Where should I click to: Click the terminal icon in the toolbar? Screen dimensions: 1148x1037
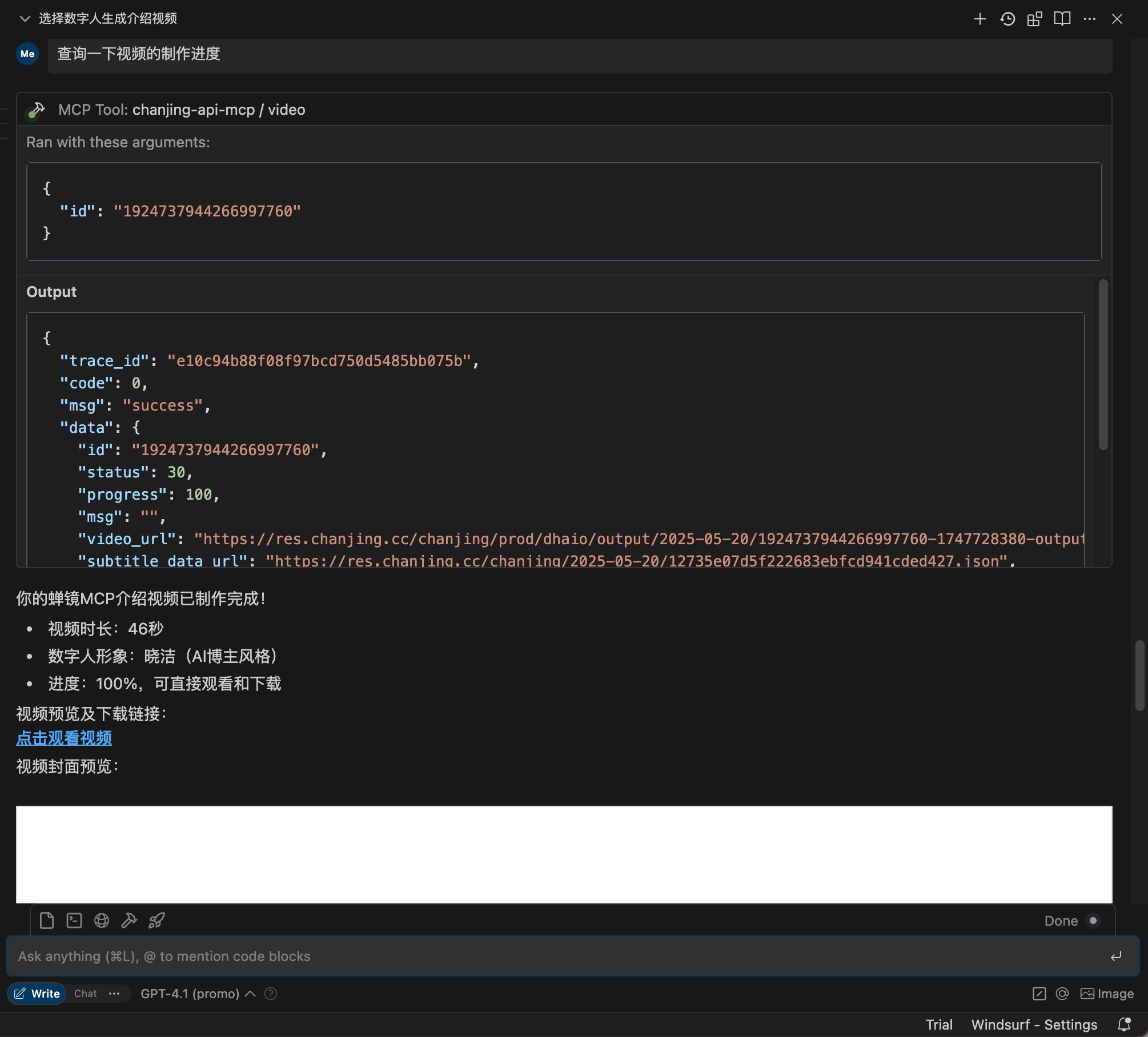click(74, 921)
